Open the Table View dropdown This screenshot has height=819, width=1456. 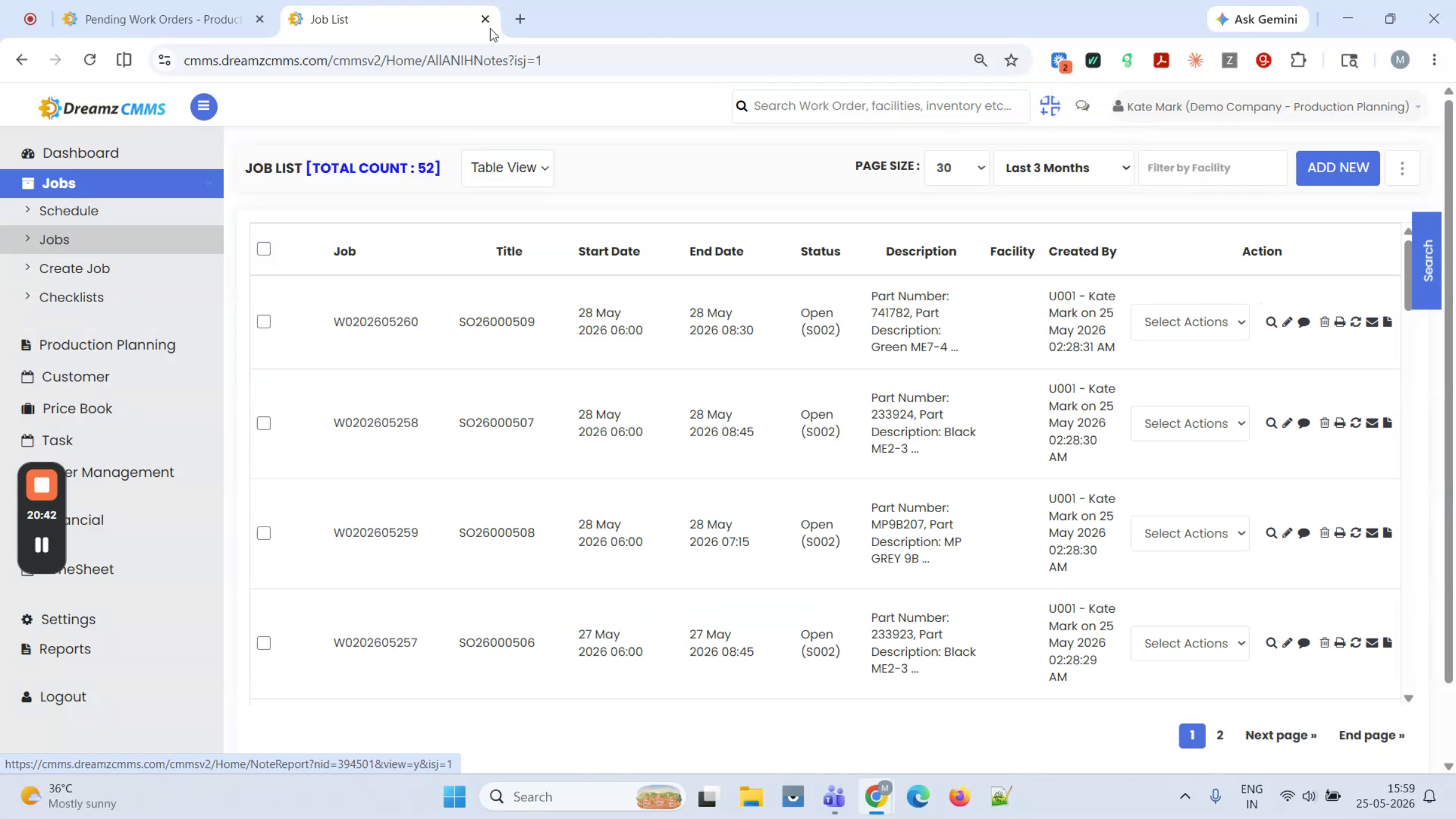click(508, 168)
